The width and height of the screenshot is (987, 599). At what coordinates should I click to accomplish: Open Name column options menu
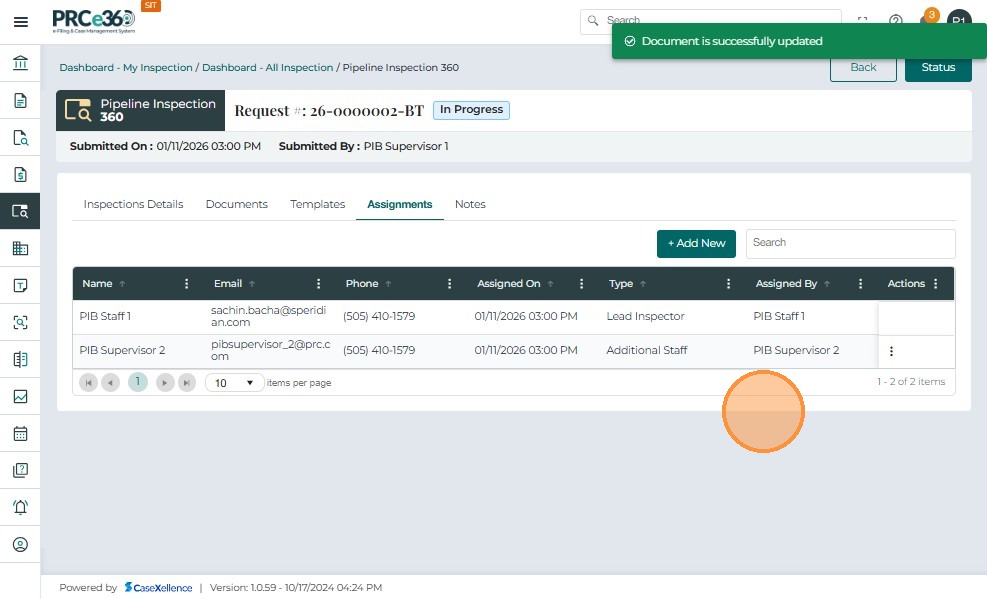[x=186, y=284]
